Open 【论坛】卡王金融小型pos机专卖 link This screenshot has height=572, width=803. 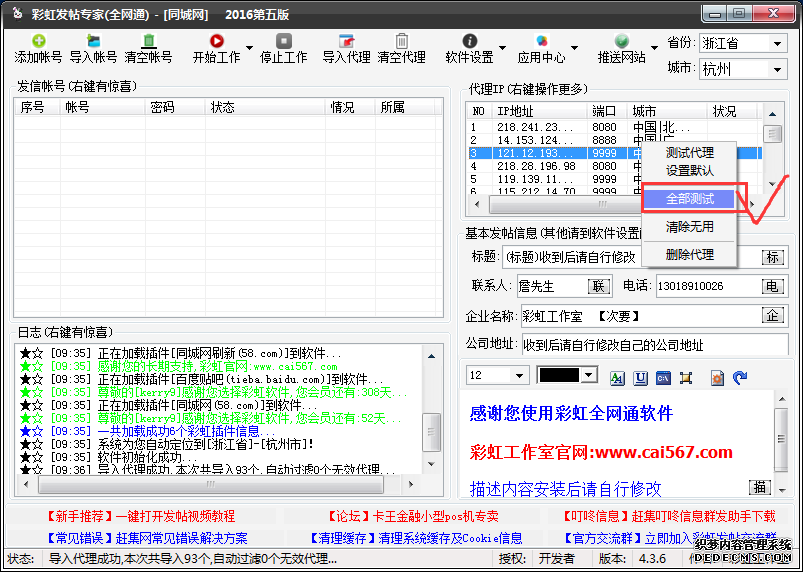tap(413, 516)
